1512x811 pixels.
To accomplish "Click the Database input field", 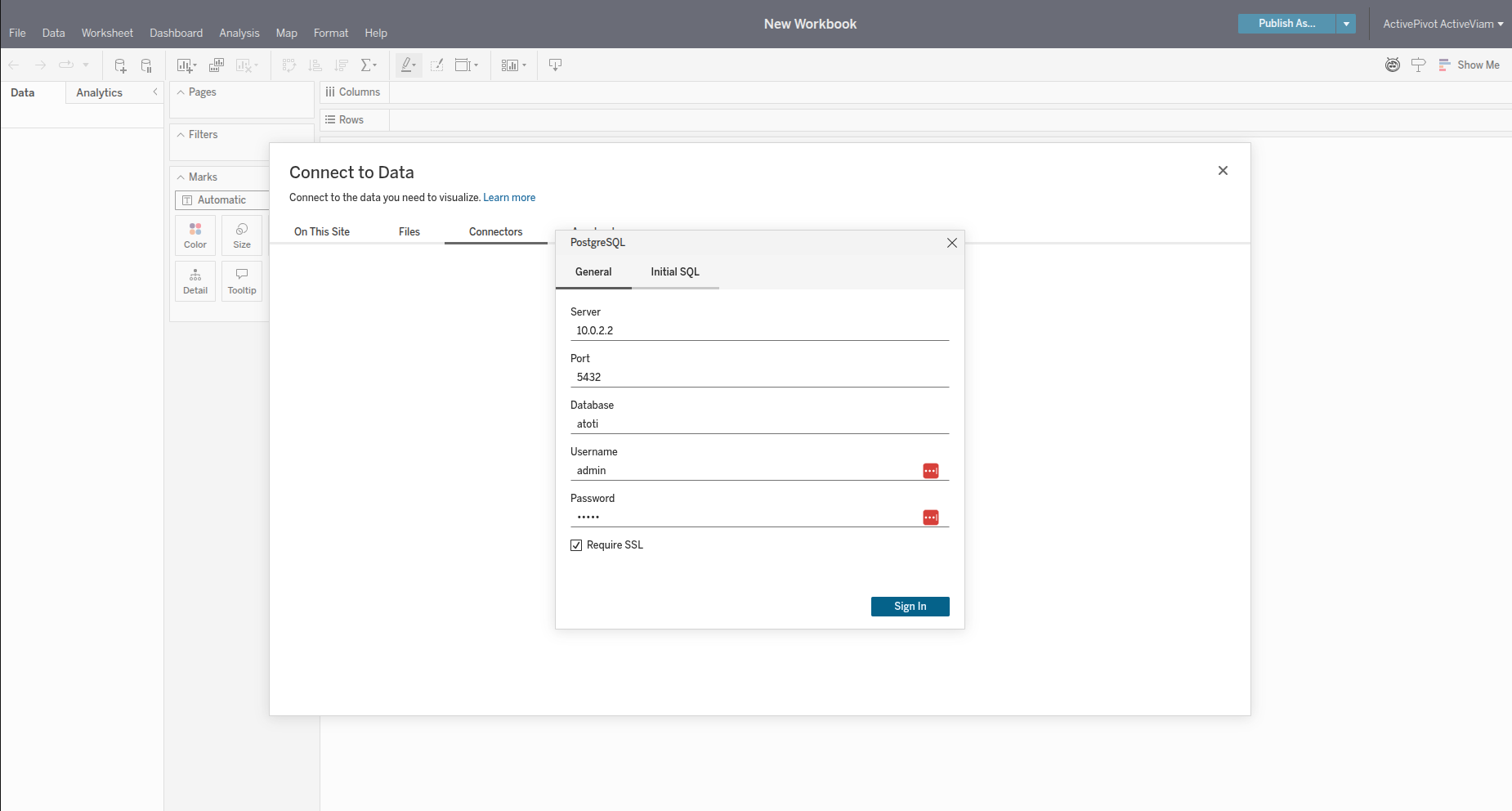I will tap(759, 424).
